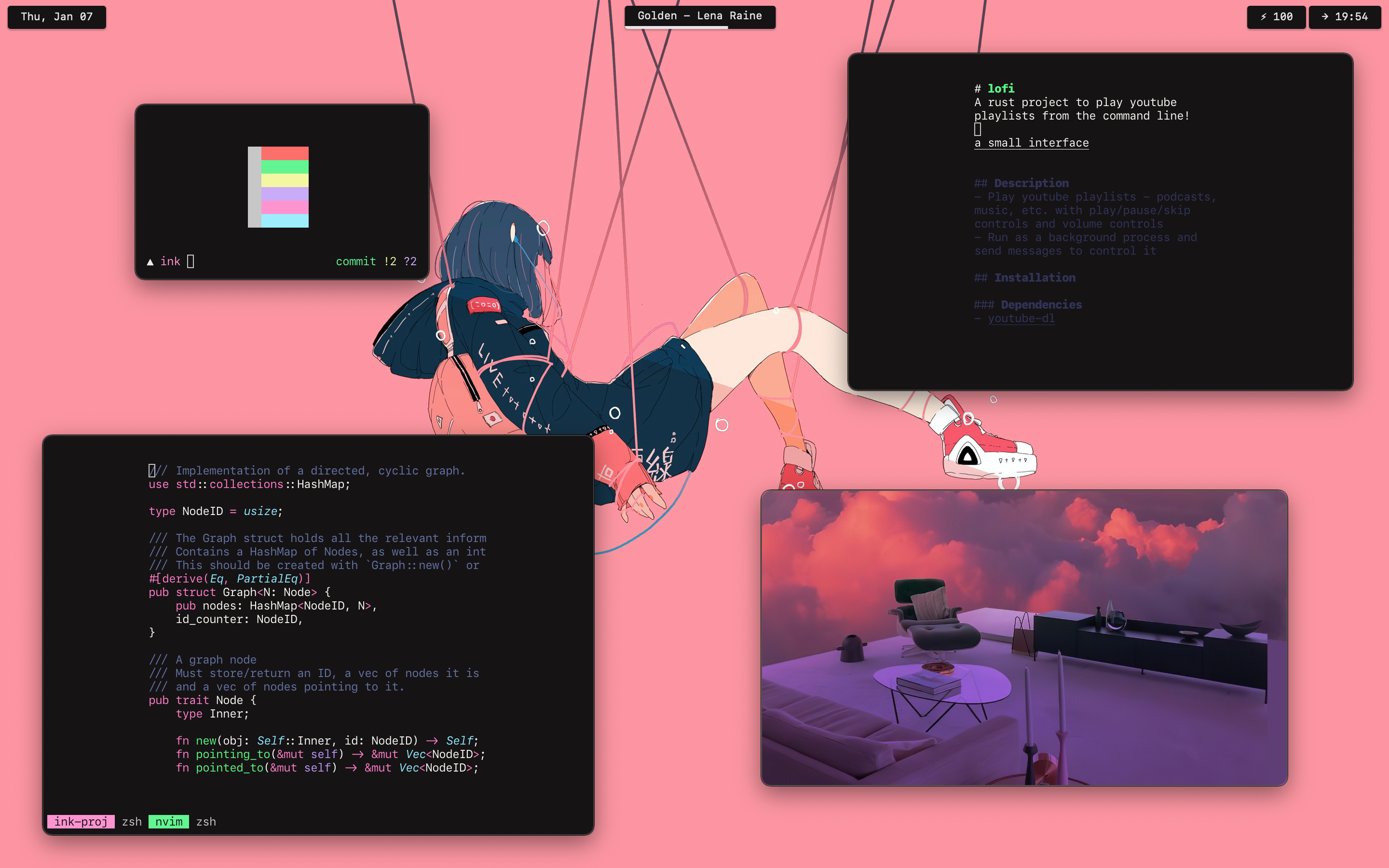This screenshot has height=868, width=1389.
Task: Click the yellow color block
Action: click(x=285, y=180)
